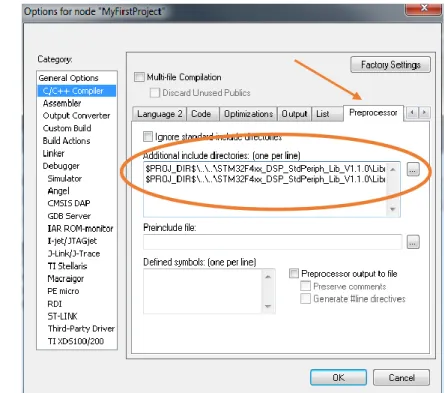
Task: Select Debugger category
Action: pyautogui.click(x=61, y=166)
